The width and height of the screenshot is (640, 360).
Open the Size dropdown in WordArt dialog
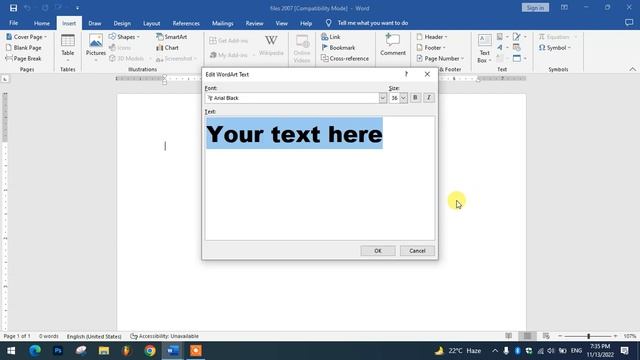tap(403, 98)
